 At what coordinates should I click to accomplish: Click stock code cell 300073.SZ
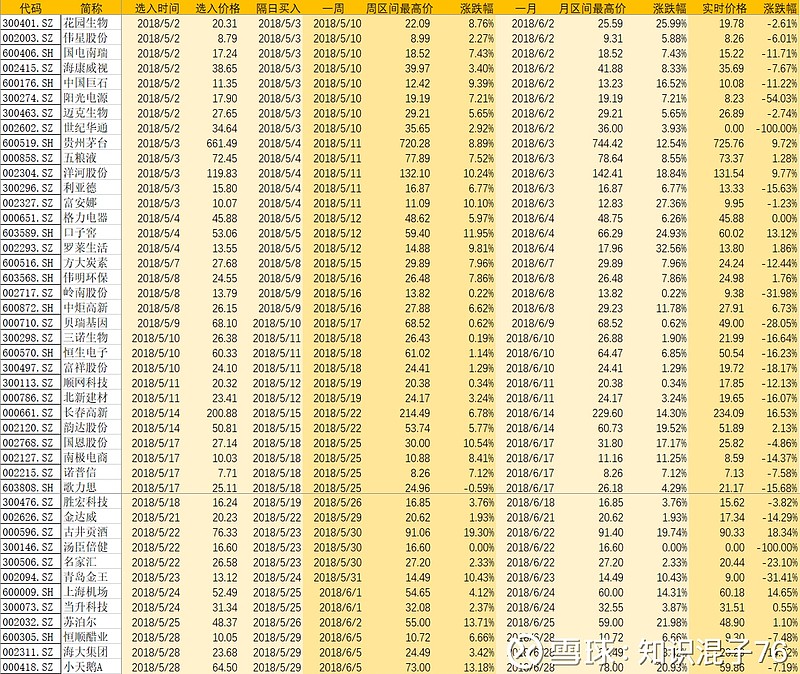tap(30, 607)
